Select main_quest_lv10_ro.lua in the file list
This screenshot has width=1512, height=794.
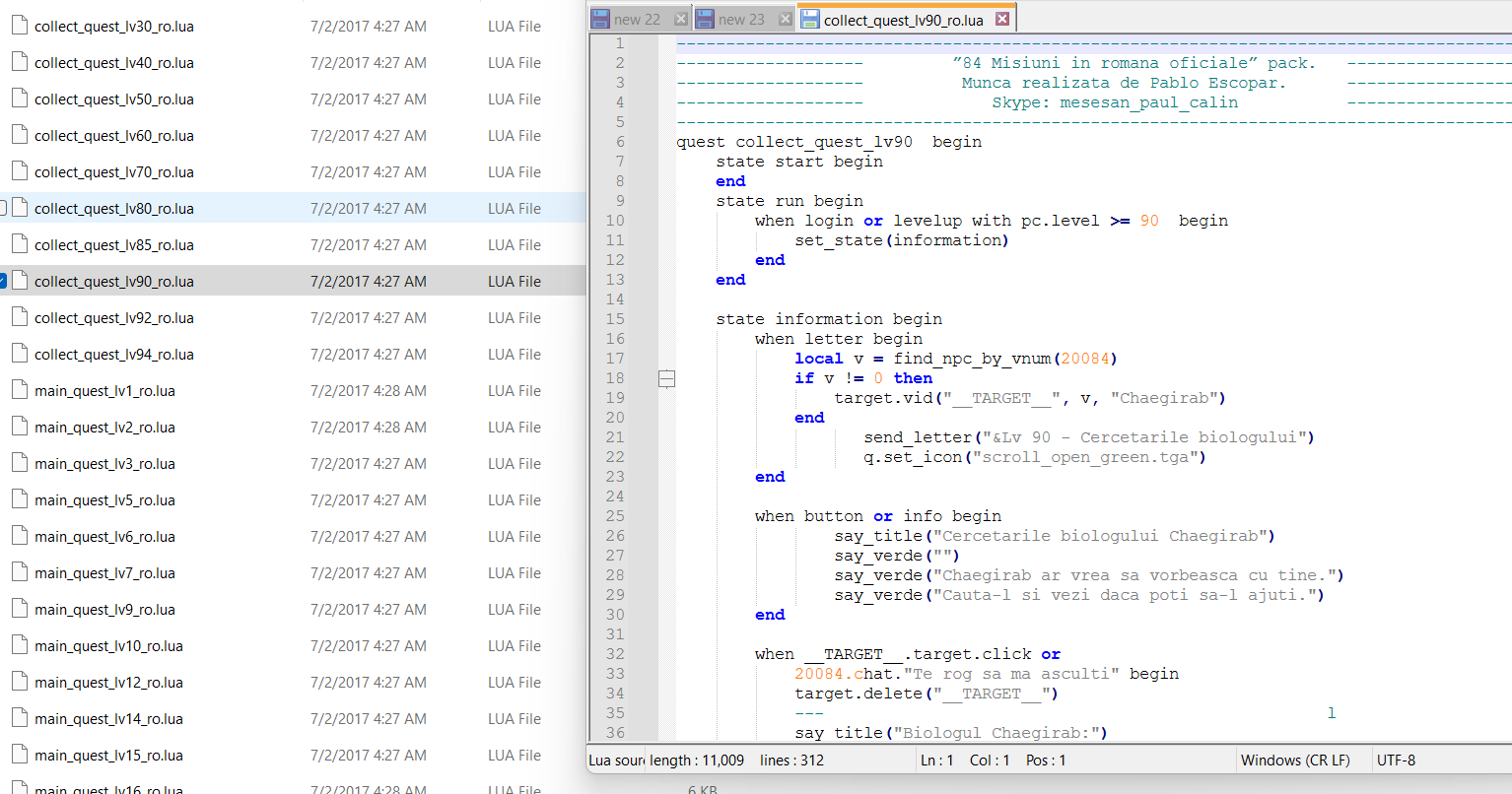[x=108, y=646]
